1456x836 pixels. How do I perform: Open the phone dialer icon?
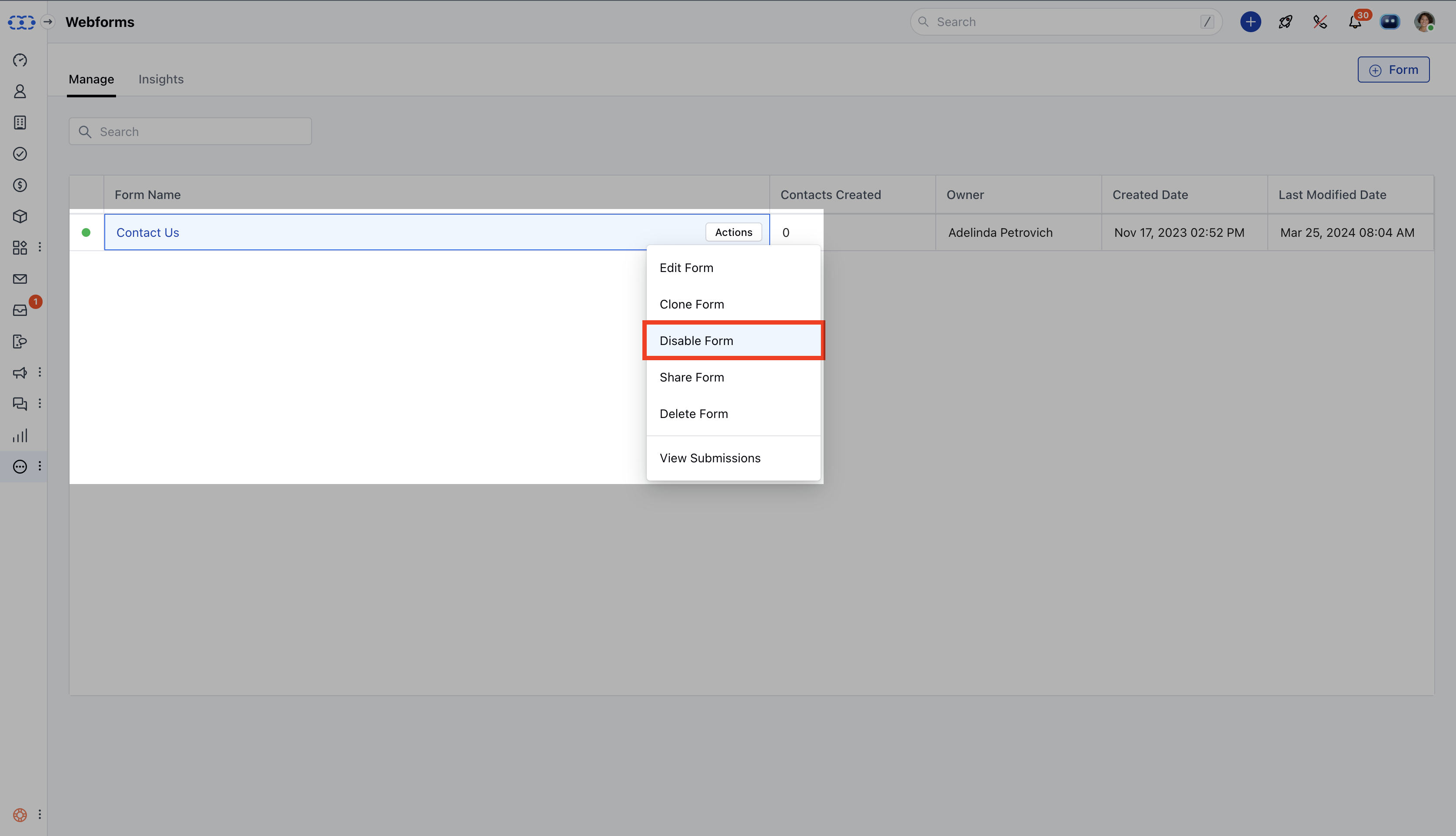(x=1320, y=22)
